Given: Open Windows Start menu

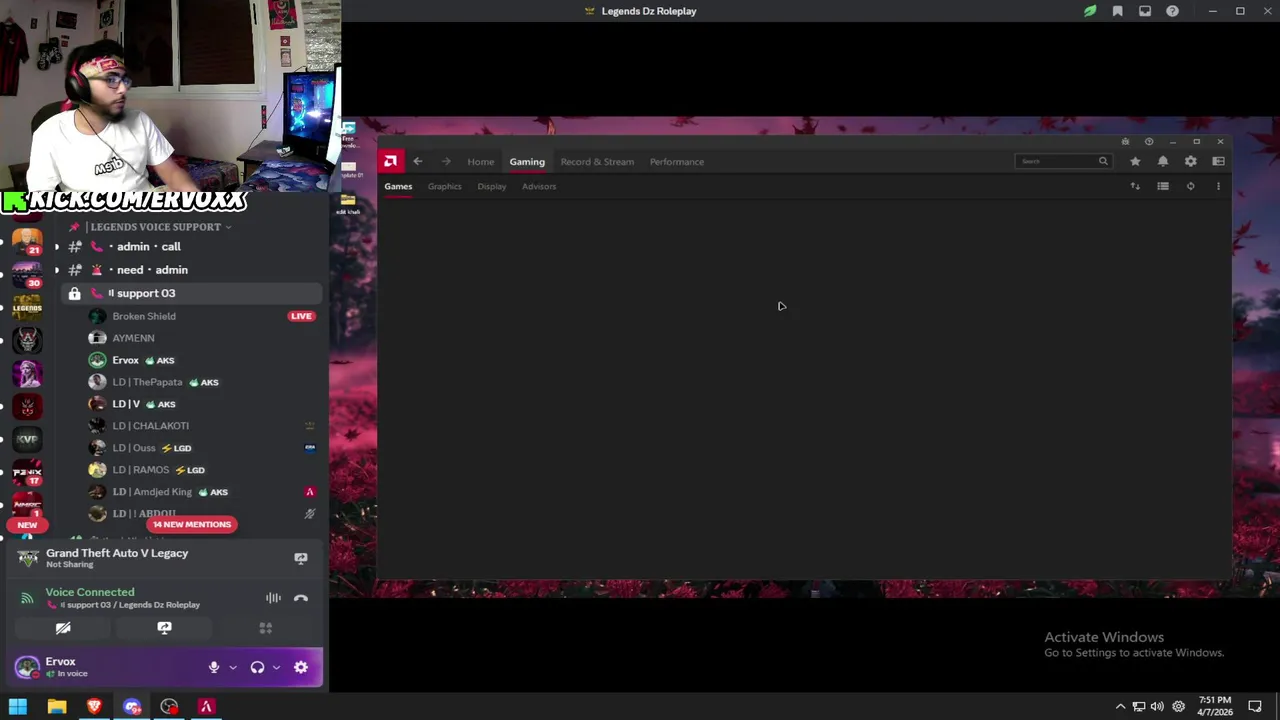Looking at the screenshot, I should [18, 707].
